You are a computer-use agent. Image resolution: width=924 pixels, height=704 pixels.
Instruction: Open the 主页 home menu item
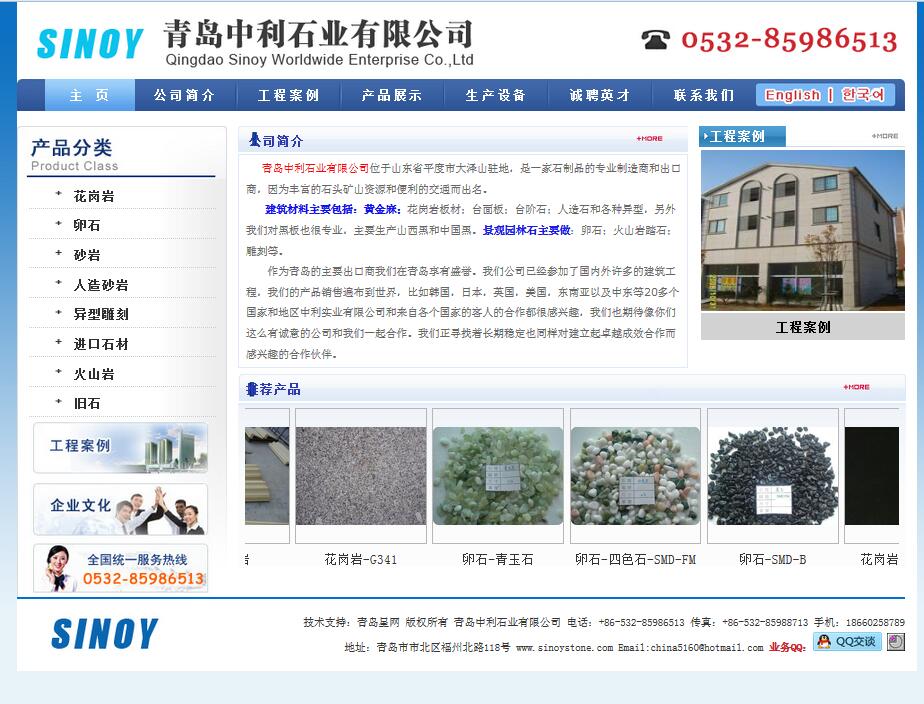tap(90, 95)
